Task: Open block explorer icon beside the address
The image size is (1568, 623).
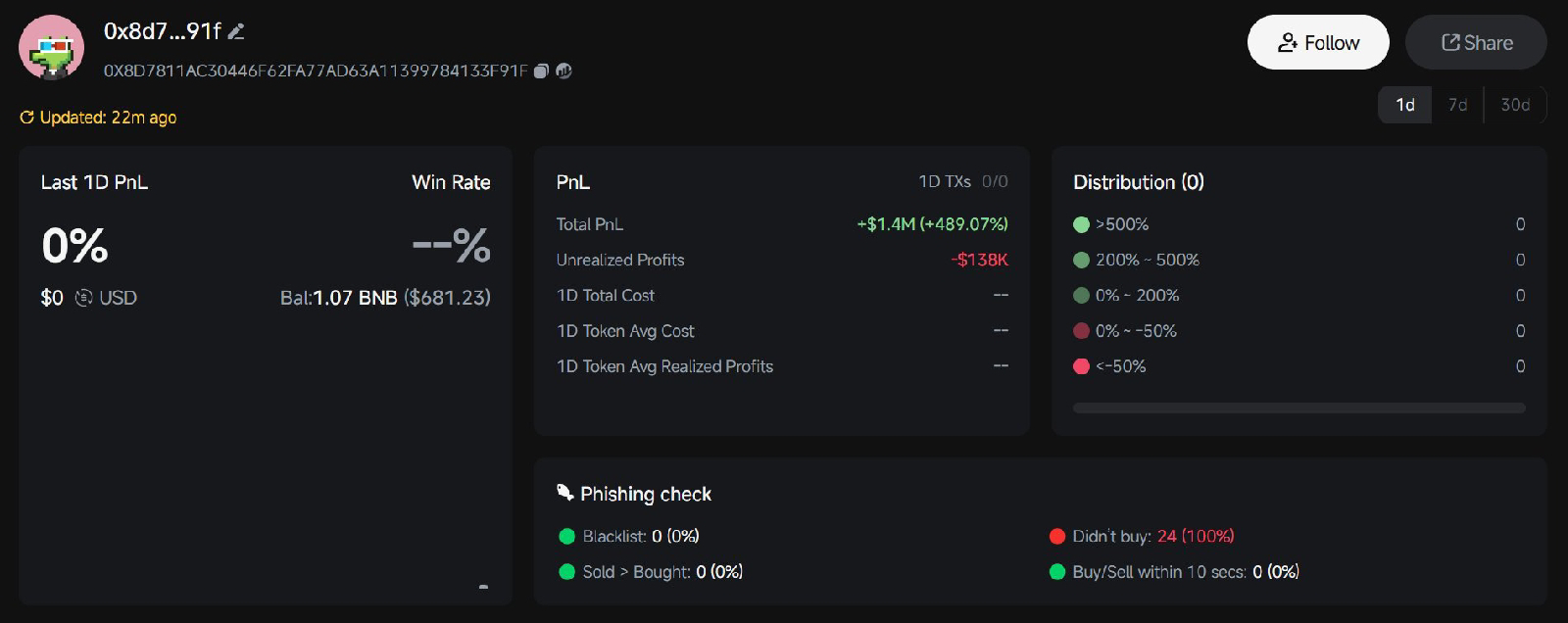Action: 563,71
